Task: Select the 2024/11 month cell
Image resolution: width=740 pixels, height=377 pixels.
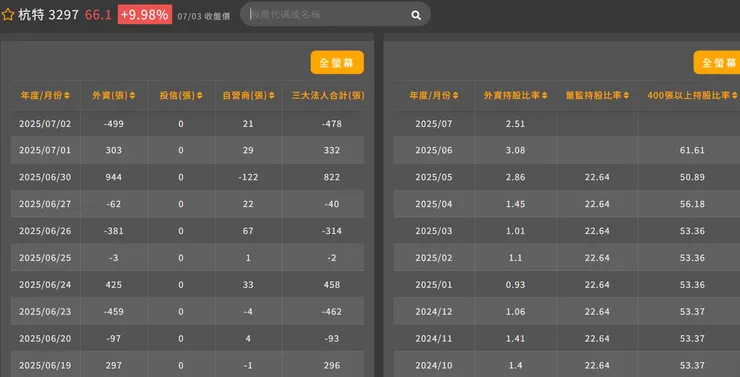Action: pyautogui.click(x=434, y=338)
